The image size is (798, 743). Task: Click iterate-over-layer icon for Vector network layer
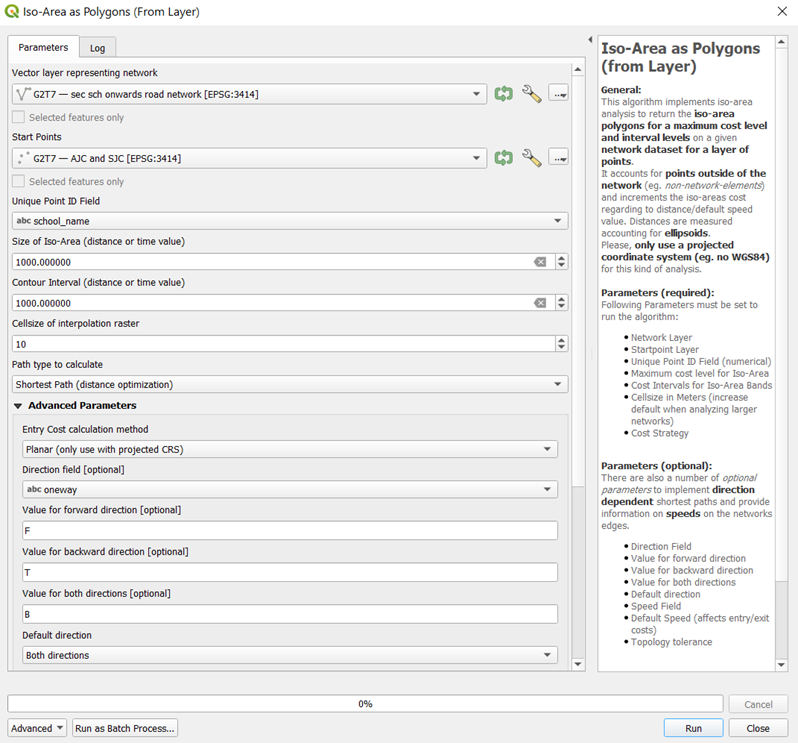[x=503, y=94]
